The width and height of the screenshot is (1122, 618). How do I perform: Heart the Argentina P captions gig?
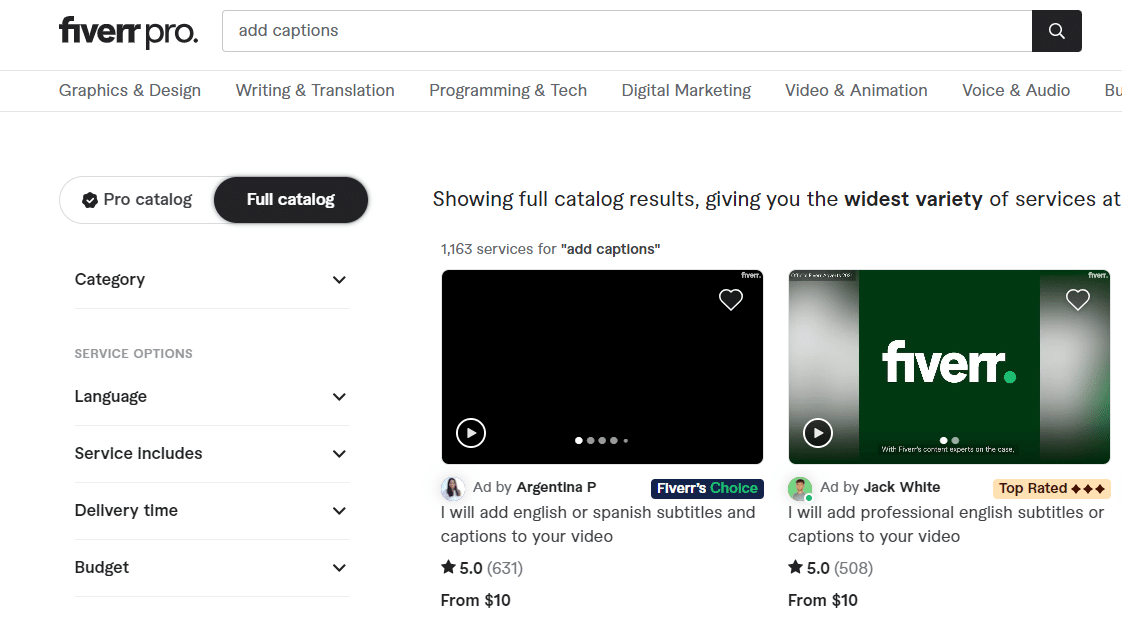click(730, 299)
